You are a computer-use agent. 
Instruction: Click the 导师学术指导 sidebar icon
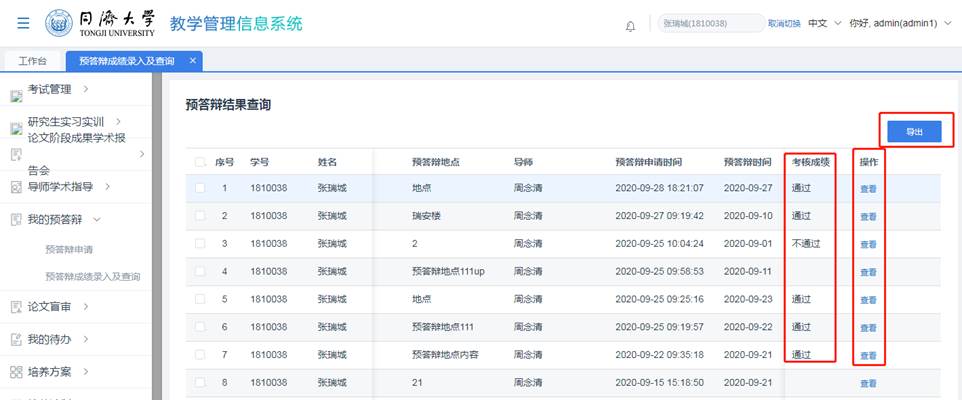click(x=15, y=187)
